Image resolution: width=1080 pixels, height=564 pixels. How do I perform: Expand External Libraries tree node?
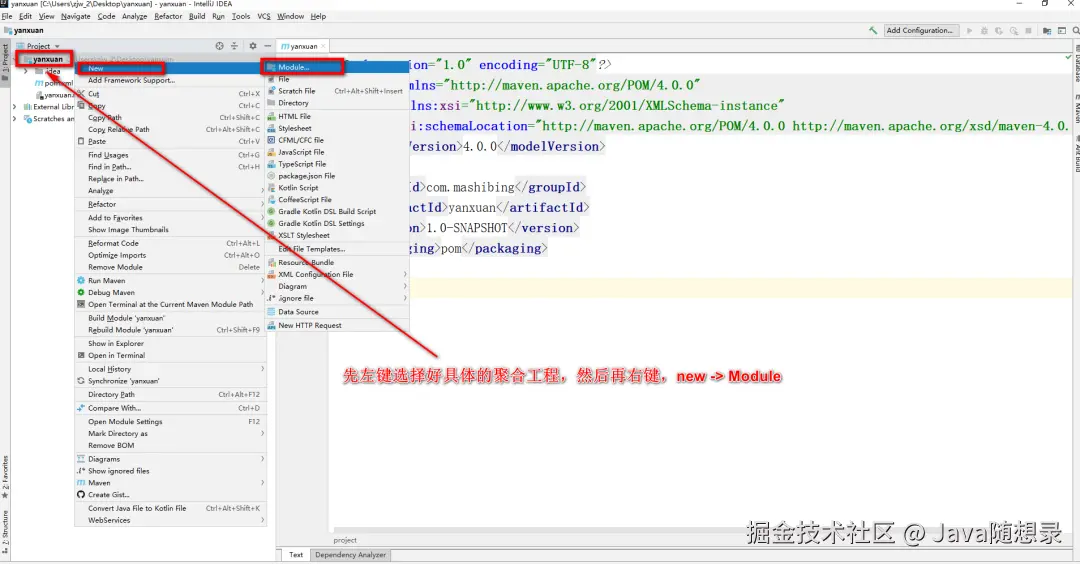(x=14, y=107)
